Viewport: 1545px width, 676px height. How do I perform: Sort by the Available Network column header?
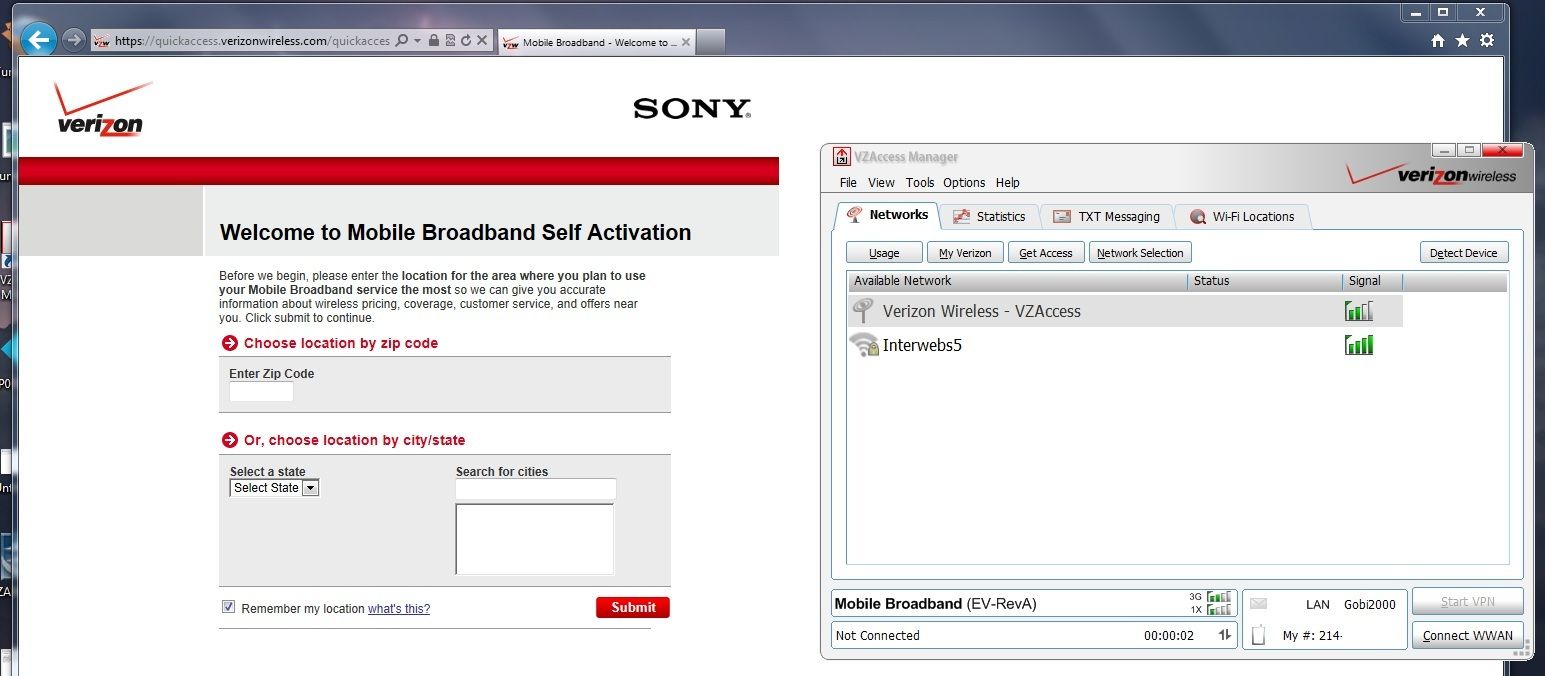(1017, 281)
